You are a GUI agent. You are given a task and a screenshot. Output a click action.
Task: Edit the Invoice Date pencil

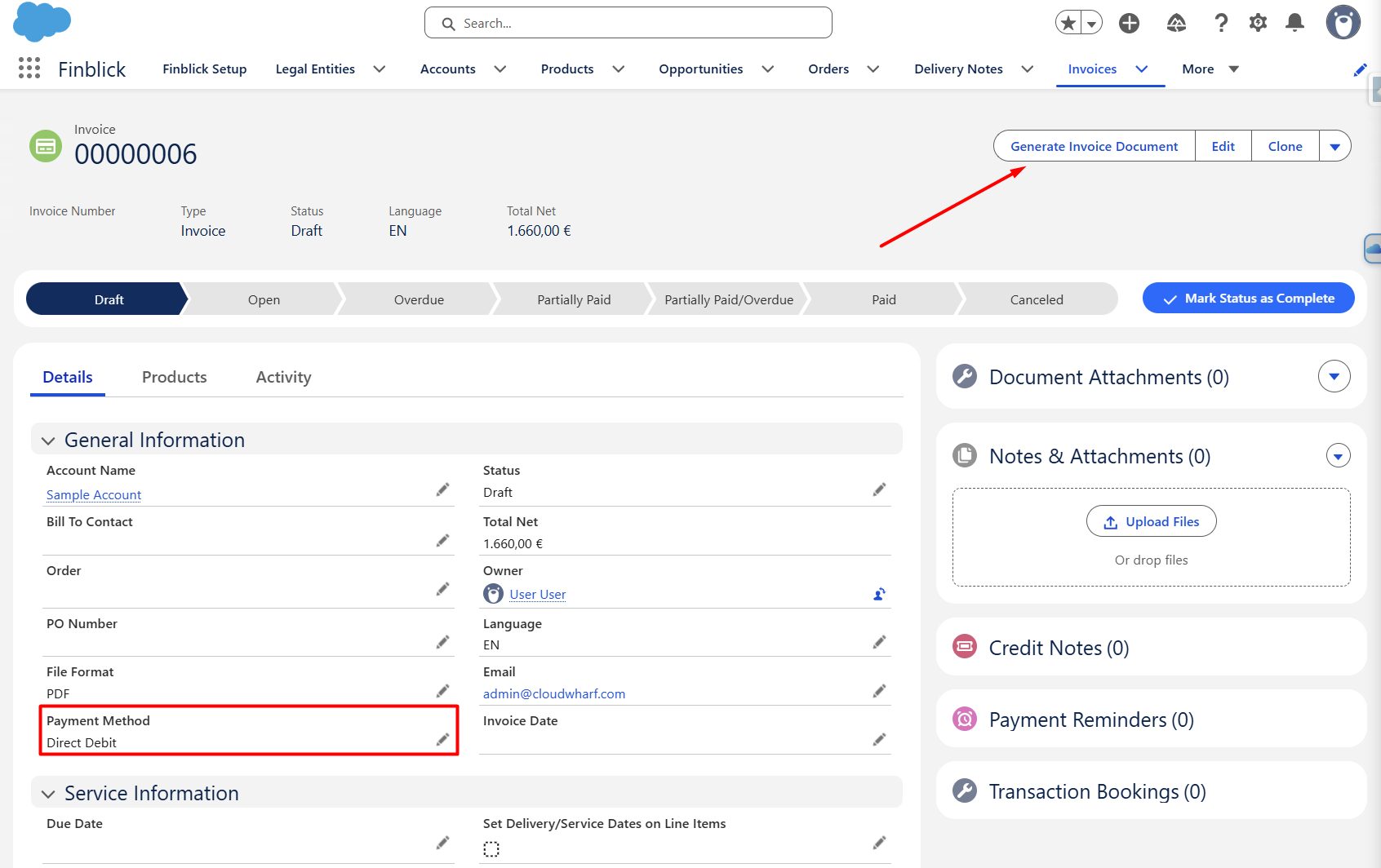(879, 739)
